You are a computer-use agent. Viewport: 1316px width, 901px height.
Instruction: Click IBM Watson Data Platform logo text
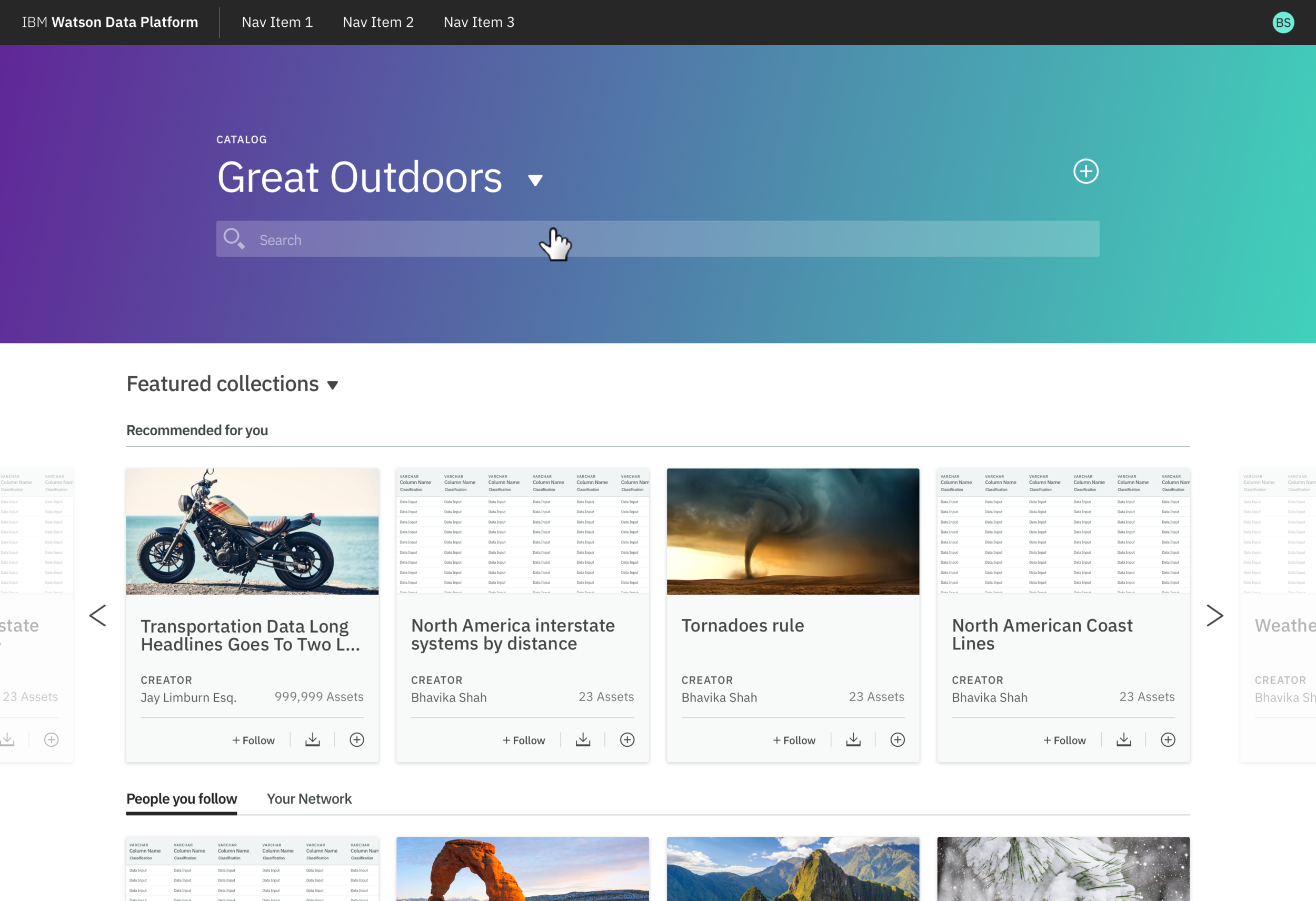110,22
